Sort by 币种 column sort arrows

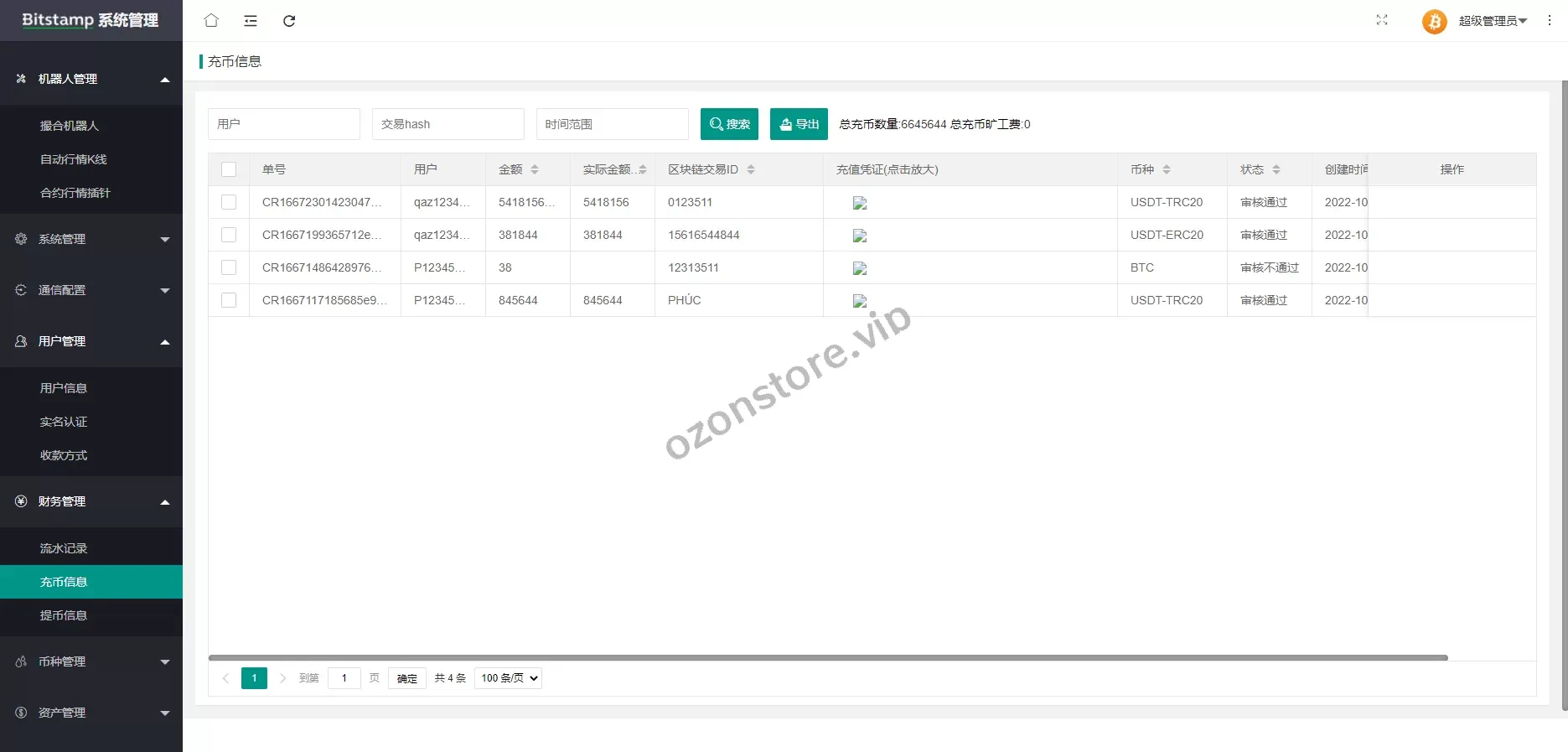[x=1167, y=169]
